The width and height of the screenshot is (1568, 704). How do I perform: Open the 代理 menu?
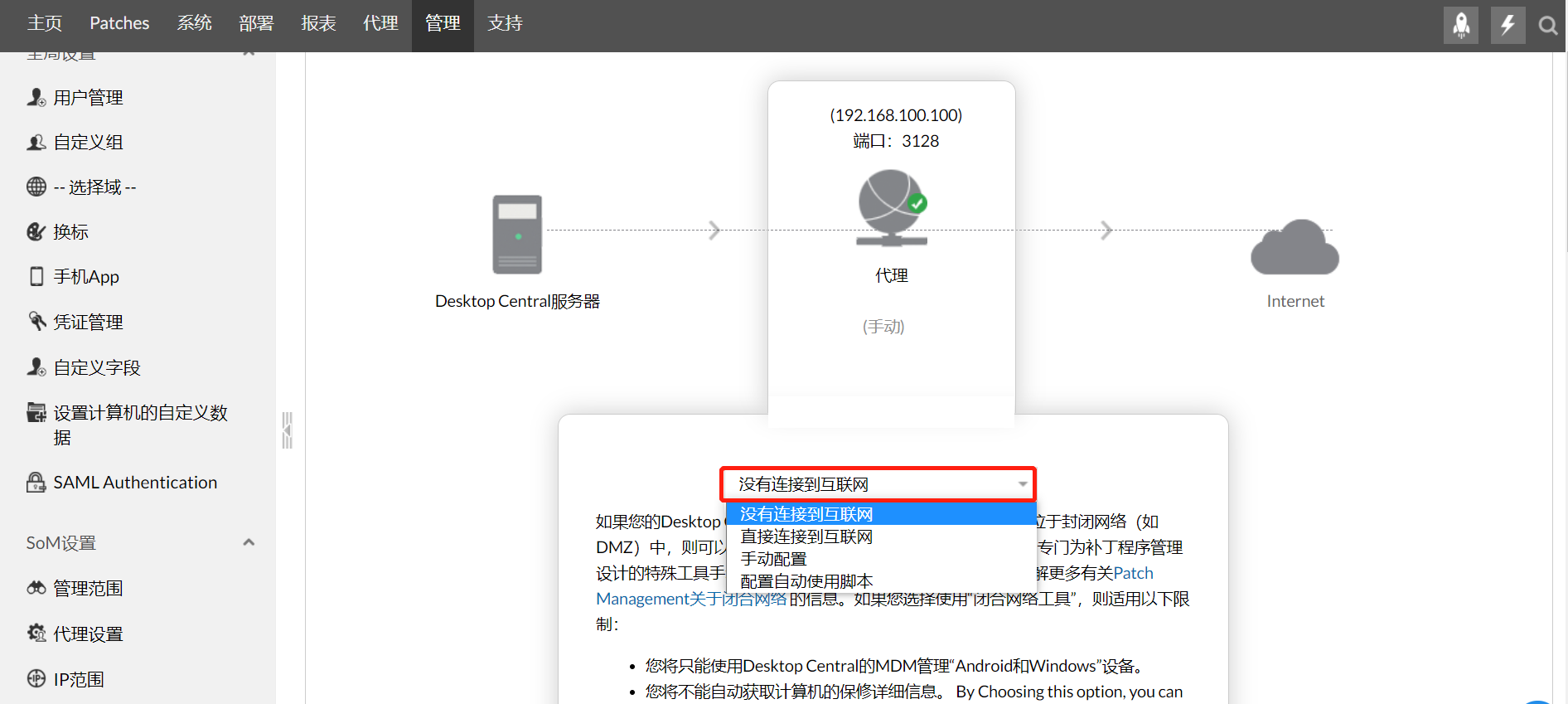point(380,23)
